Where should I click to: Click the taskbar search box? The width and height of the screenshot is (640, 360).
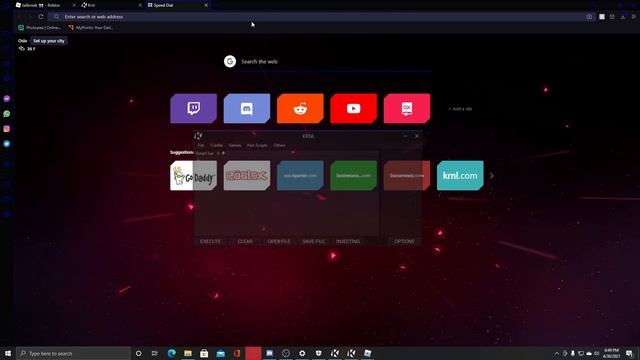(73, 353)
